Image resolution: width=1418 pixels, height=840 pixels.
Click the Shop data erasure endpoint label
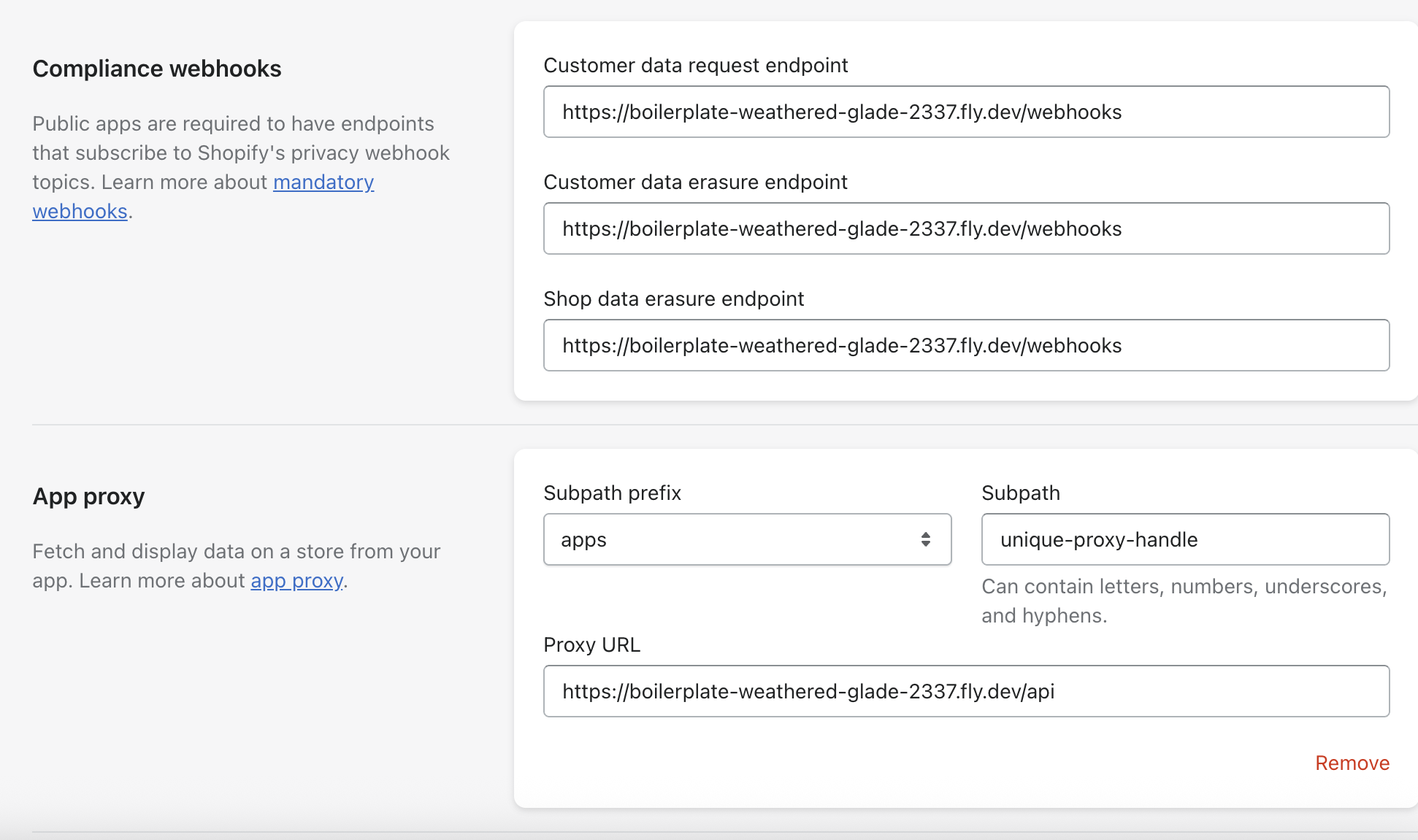pyautogui.click(x=673, y=299)
